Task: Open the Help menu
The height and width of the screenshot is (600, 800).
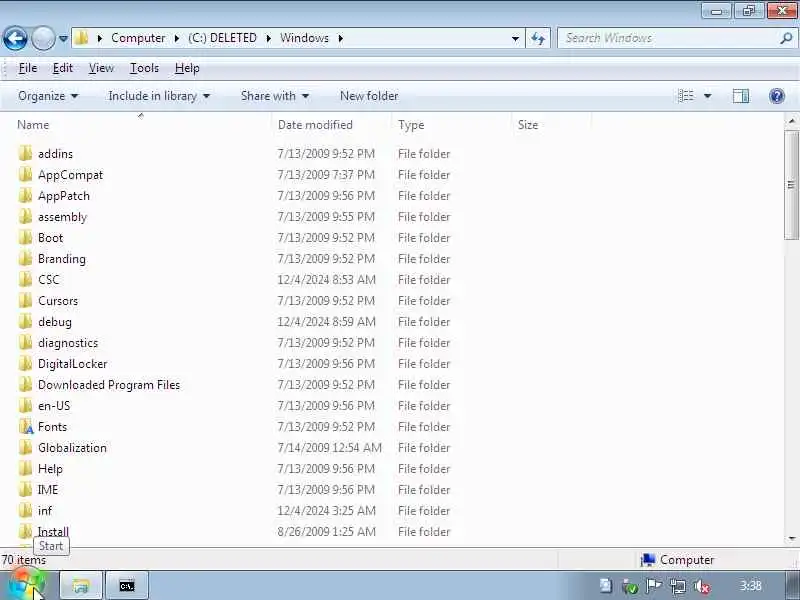Action: pos(187,68)
